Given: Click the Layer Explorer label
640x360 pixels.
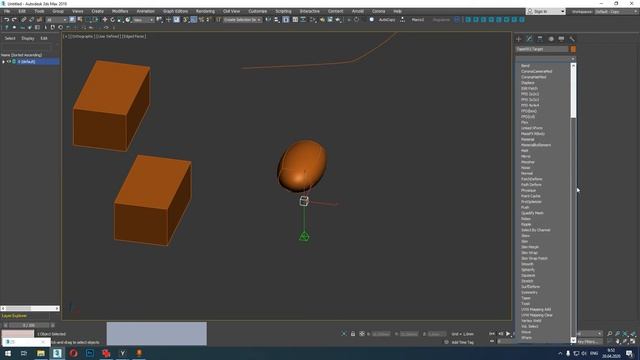Looking at the screenshot, I should point(14,316).
